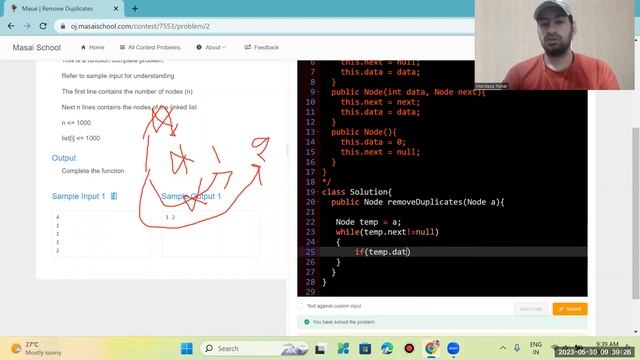Click the padlock site info icon
Image resolution: width=640 pixels, height=360 pixels.
click(x=63, y=26)
